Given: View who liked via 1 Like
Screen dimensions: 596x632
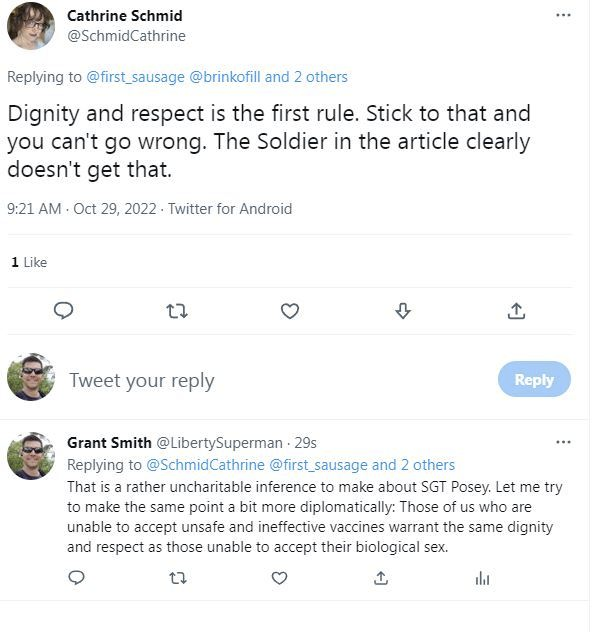Looking at the screenshot, I should click(x=29, y=262).
